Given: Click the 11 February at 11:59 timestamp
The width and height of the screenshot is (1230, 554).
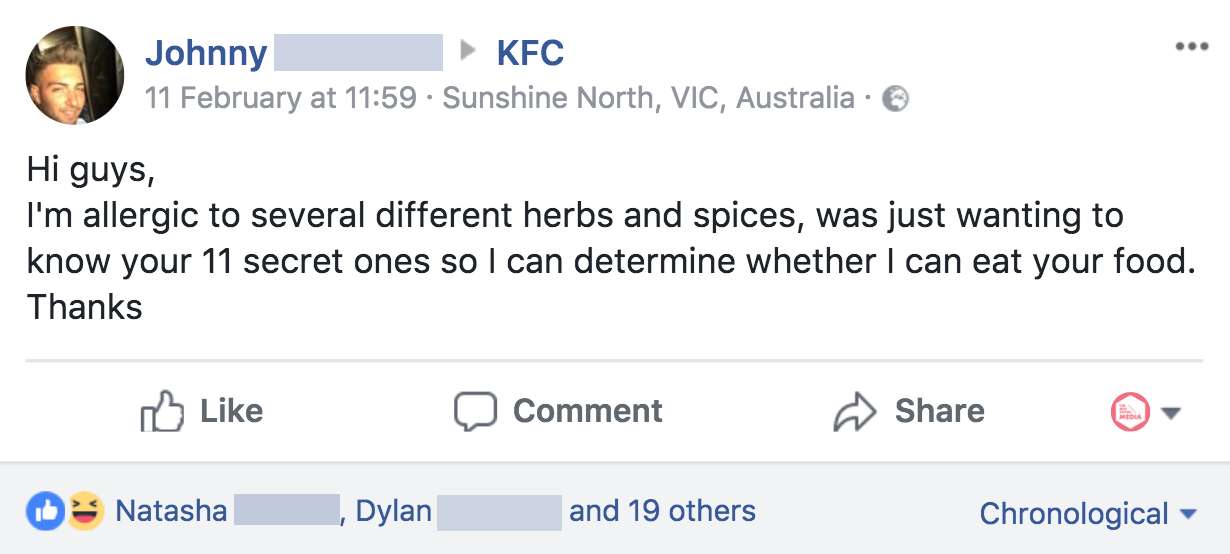Looking at the screenshot, I should (280, 99).
